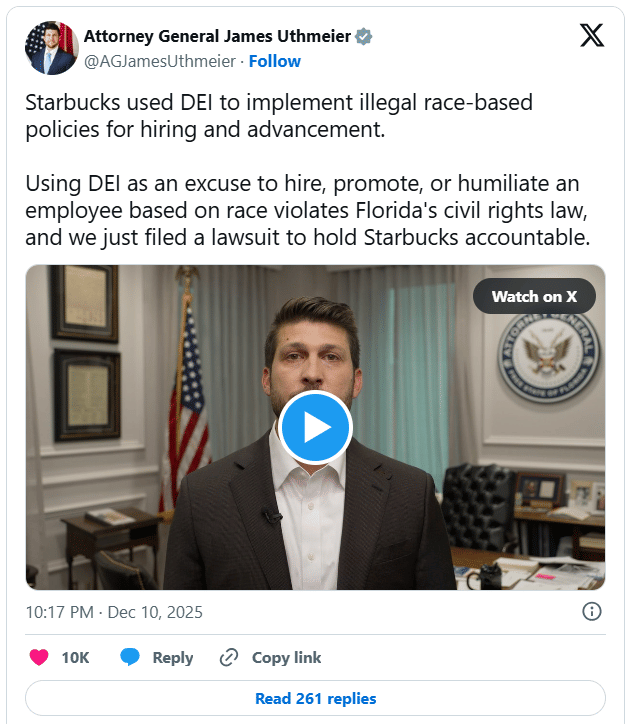Click the X logo in the corner
The width and height of the screenshot is (629, 724).
592,37
